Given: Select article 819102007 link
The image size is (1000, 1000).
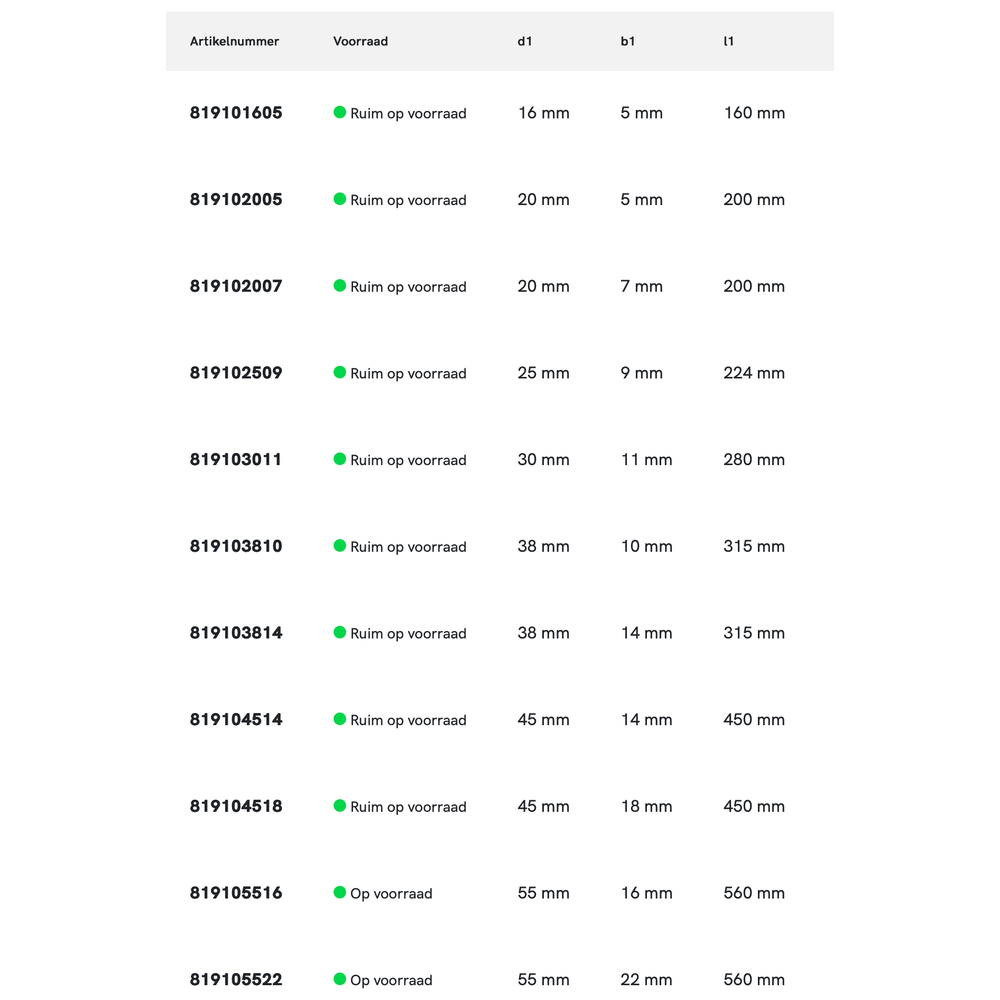Looking at the screenshot, I should coord(236,286).
